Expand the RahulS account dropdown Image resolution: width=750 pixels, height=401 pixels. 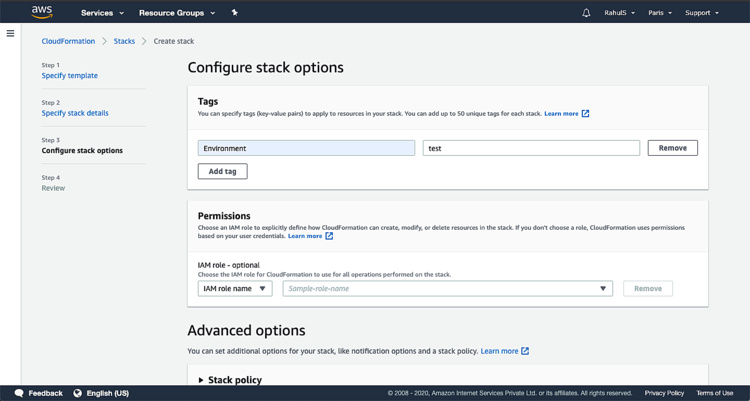click(x=625, y=13)
